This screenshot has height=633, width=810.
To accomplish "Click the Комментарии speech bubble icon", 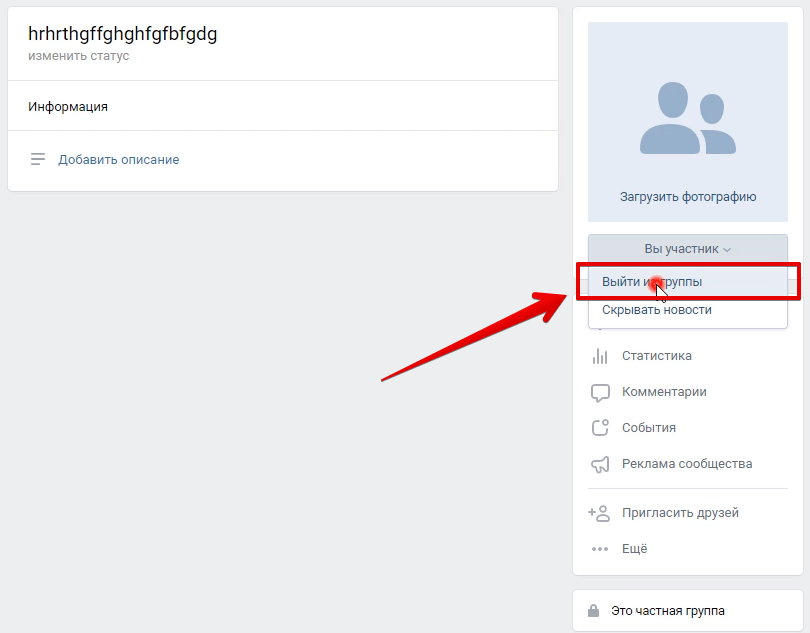I will [600, 393].
